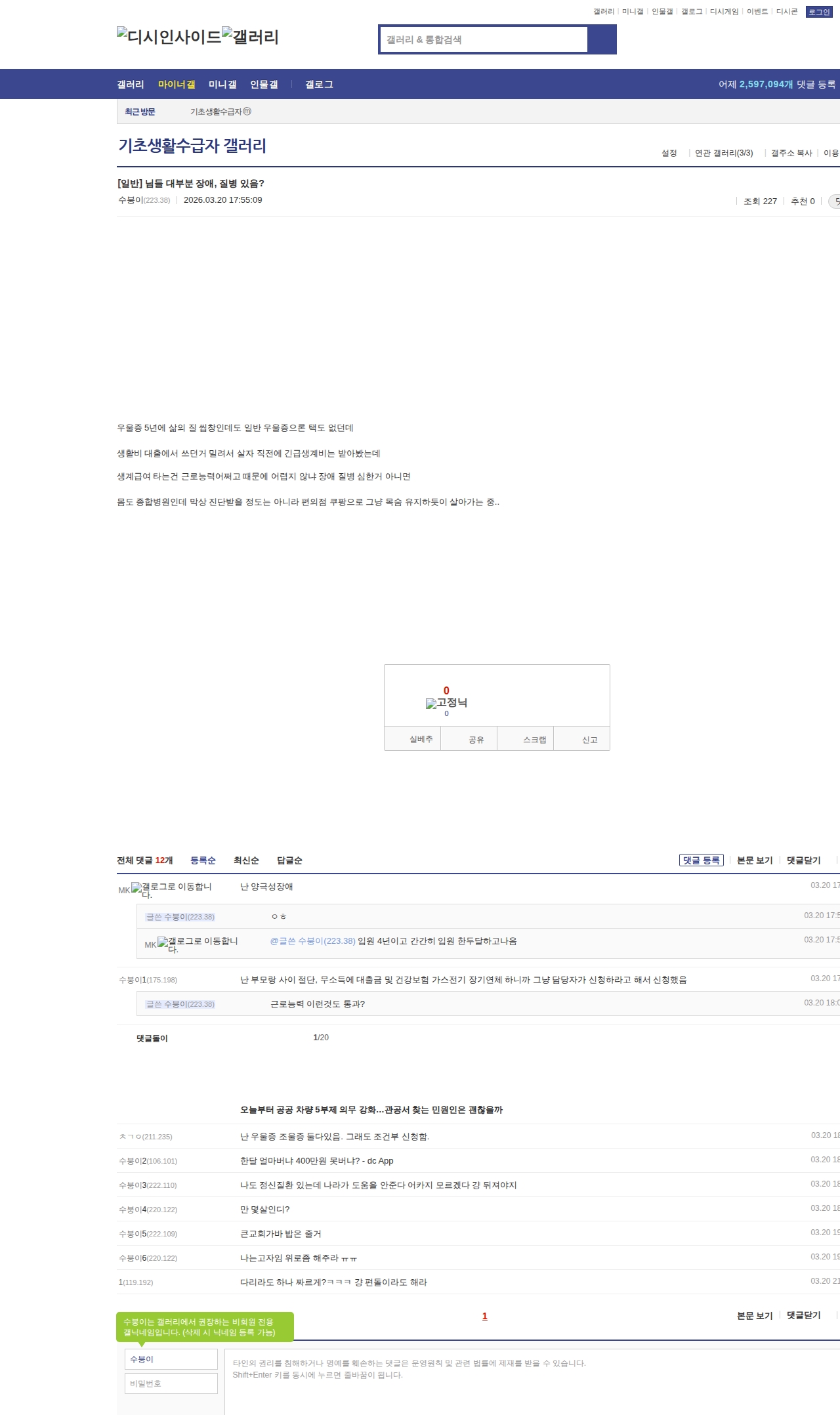The width and height of the screenshot is (840, 1415).
Task: Click commenter 수붕이3(222.110)
Action: pyautogui.click(x=148, y=1185)
